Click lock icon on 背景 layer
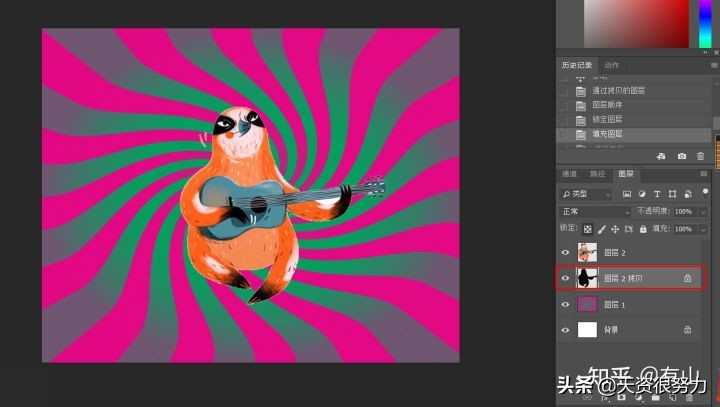 (687, 329)
